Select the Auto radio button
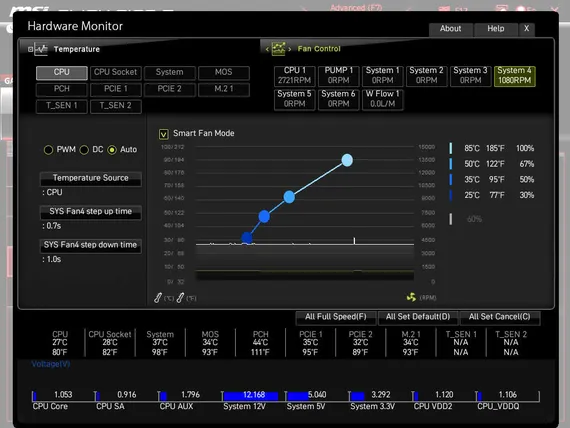The height and width of the screenshot is (428, 570). (x=112, y=150)
